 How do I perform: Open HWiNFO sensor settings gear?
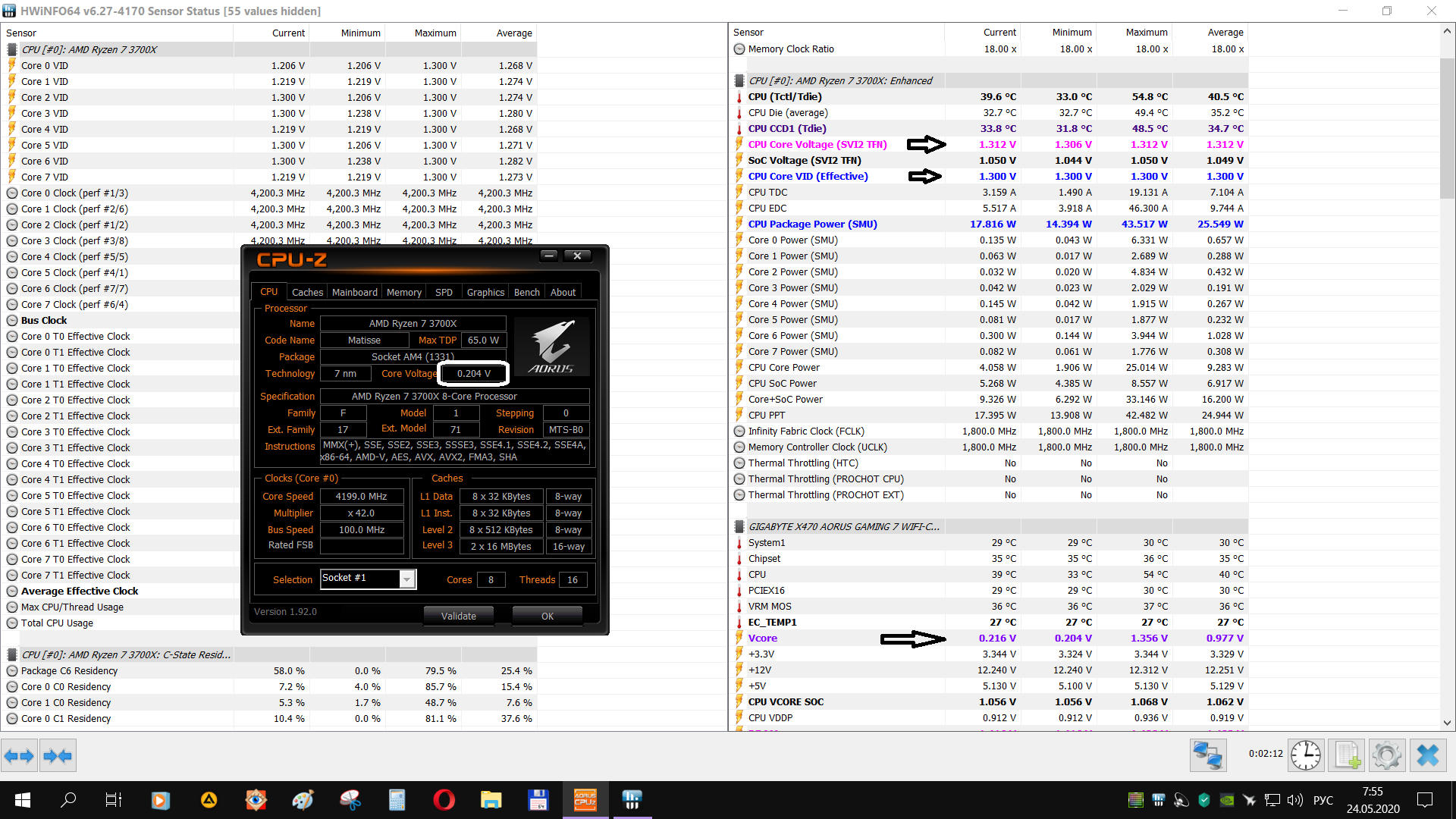[1387, 755]
